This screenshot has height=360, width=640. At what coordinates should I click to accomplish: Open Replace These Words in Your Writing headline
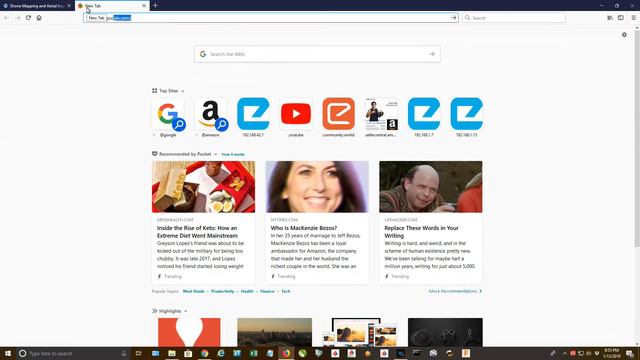421,232
